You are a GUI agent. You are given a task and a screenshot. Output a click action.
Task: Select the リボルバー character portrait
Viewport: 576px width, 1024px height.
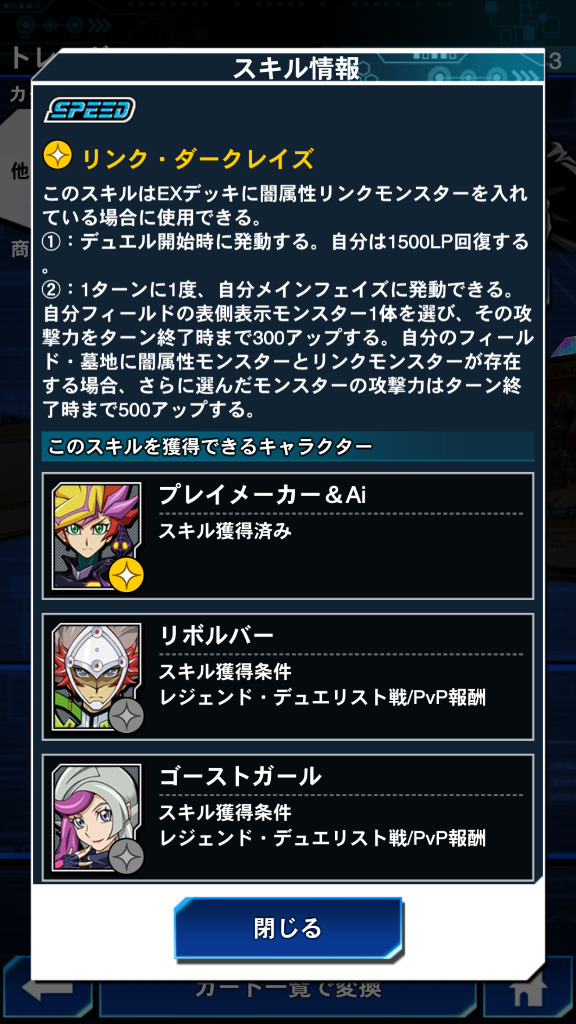click(96, 676)
